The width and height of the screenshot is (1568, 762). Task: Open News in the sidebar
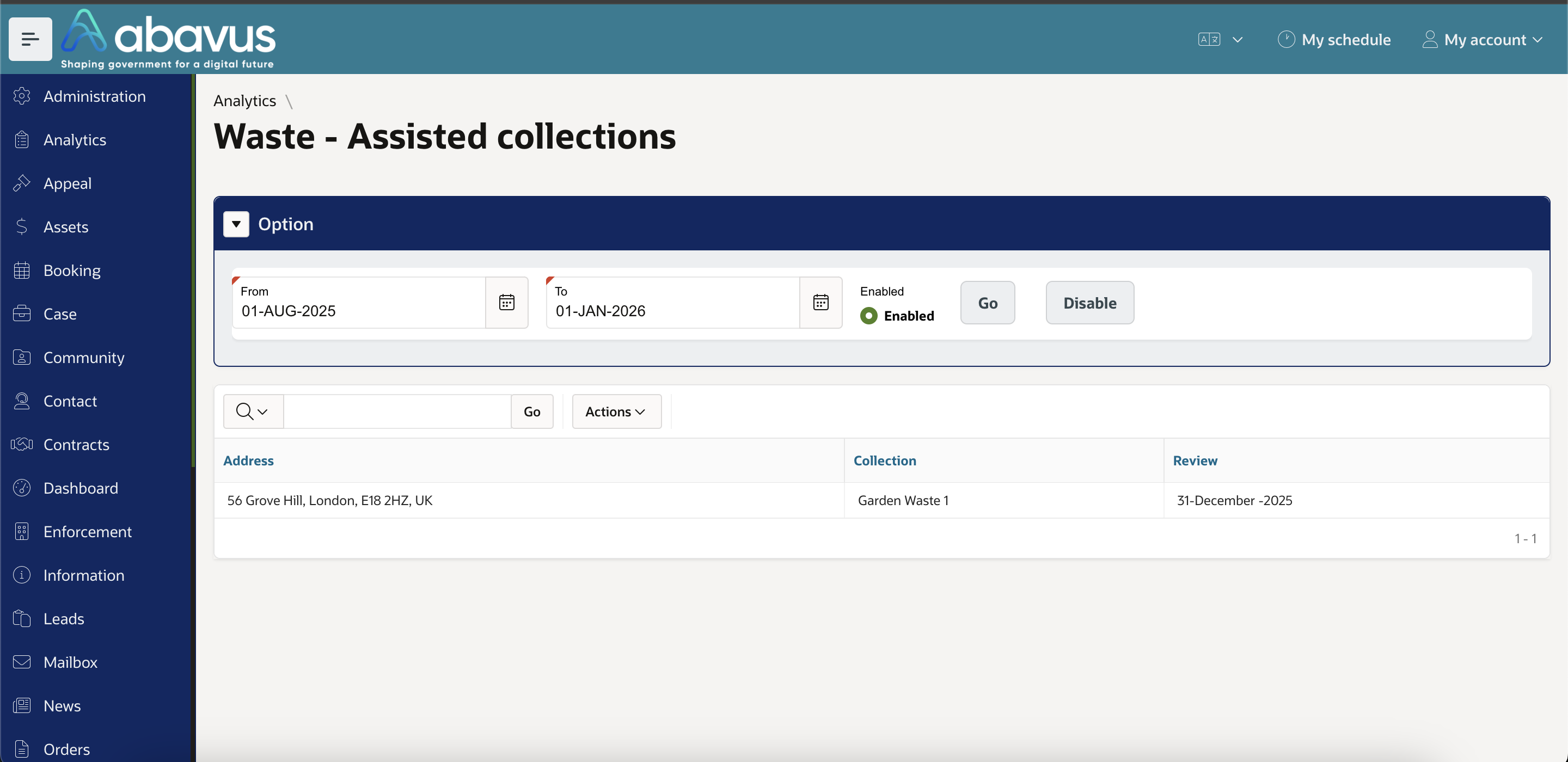(x=62, y=706)
